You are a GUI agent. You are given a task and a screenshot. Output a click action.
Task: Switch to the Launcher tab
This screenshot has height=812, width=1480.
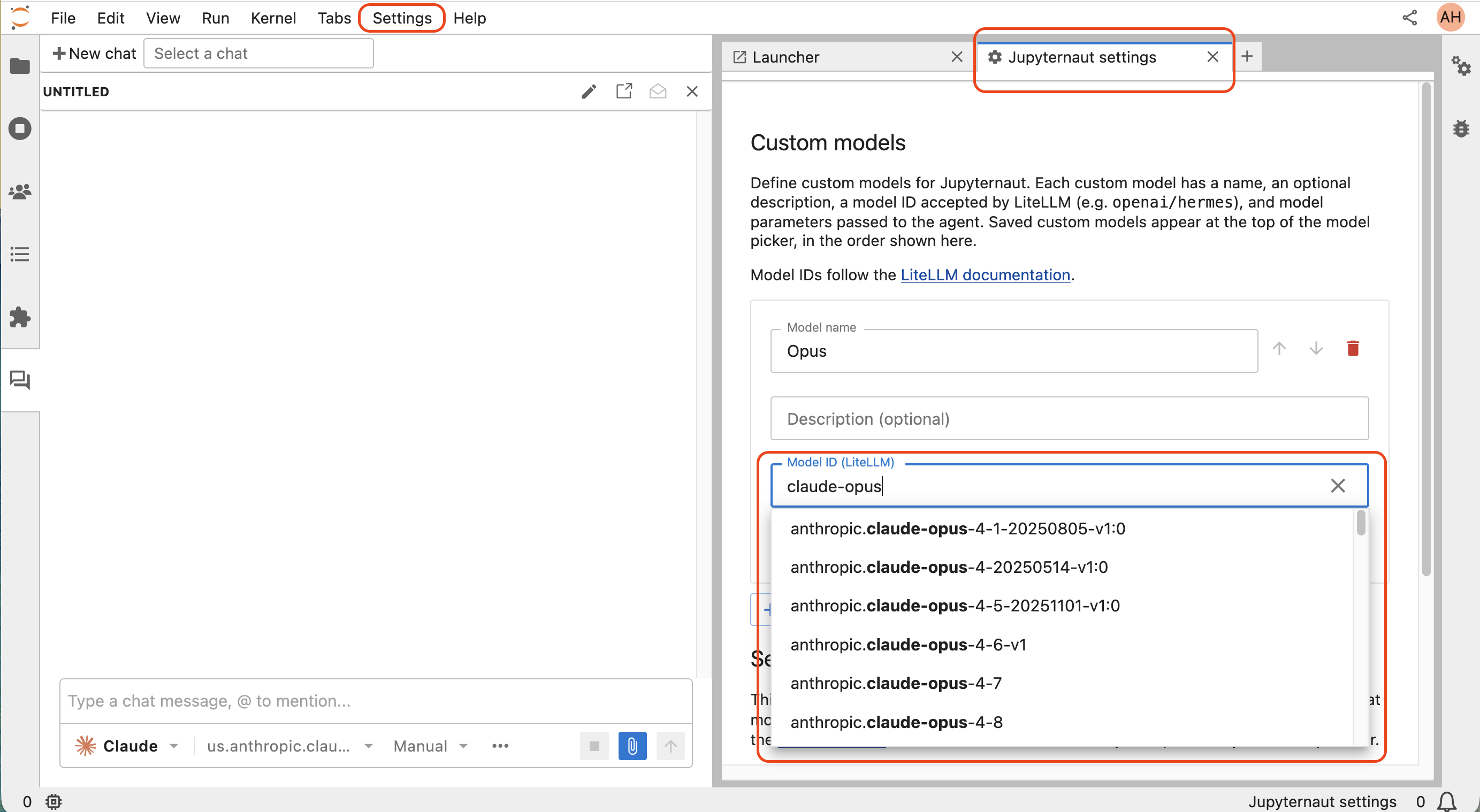point(849,57)
